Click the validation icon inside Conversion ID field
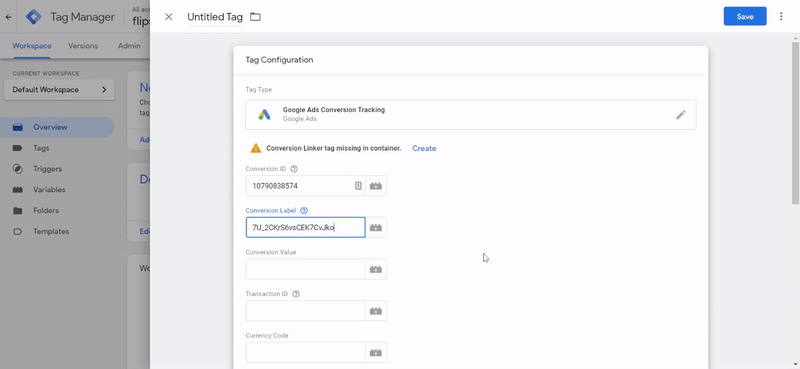Screen dimensions: 800x369 [x=358, y=186]
